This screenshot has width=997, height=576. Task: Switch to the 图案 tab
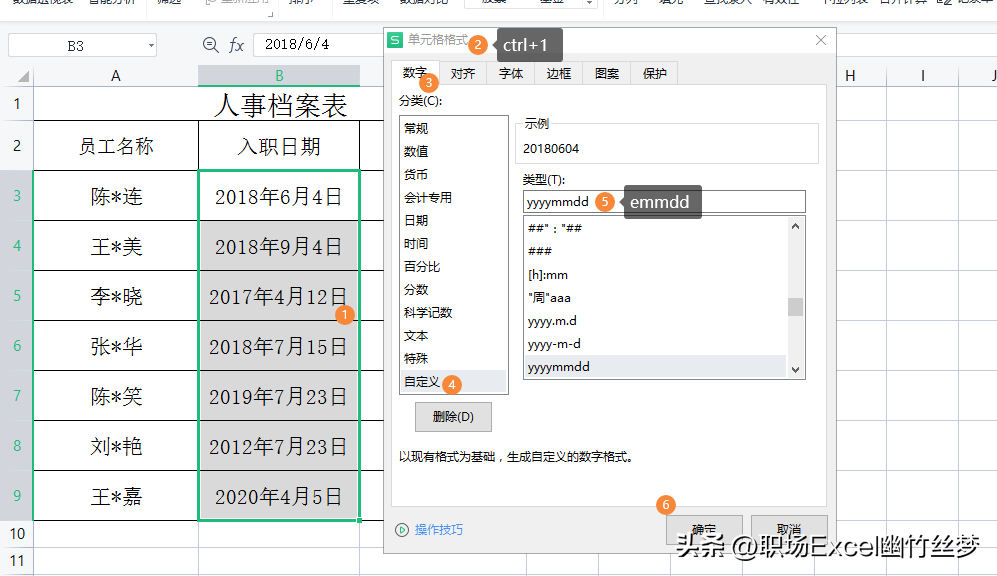[x=607, y=73]
